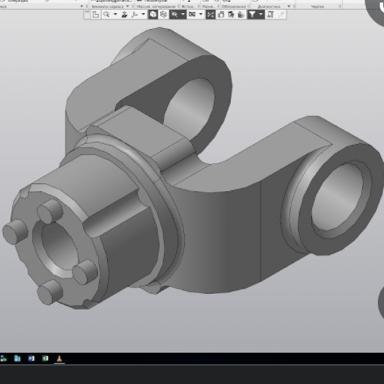Open dropdown next to the highlighted view-mode icon
The image size is (384, 384).
pyautogui.click(x=183, y=14)
